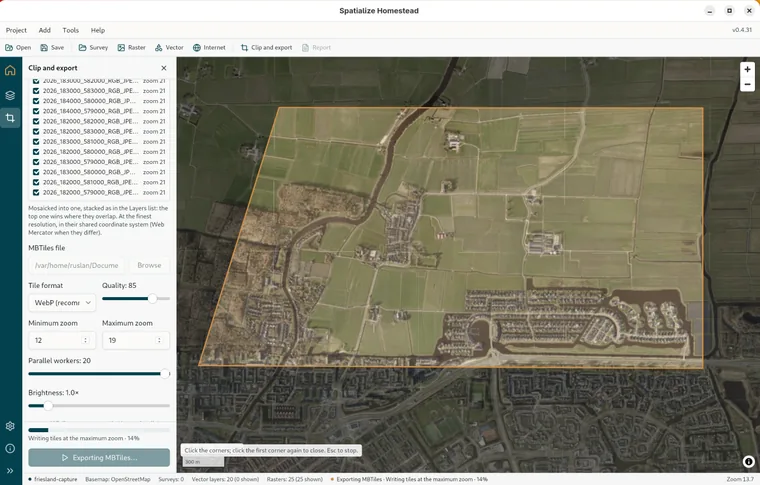The image size is (760, 485).
Task: Click Vector layers: 20 in status bar
Action: point(225,479)
